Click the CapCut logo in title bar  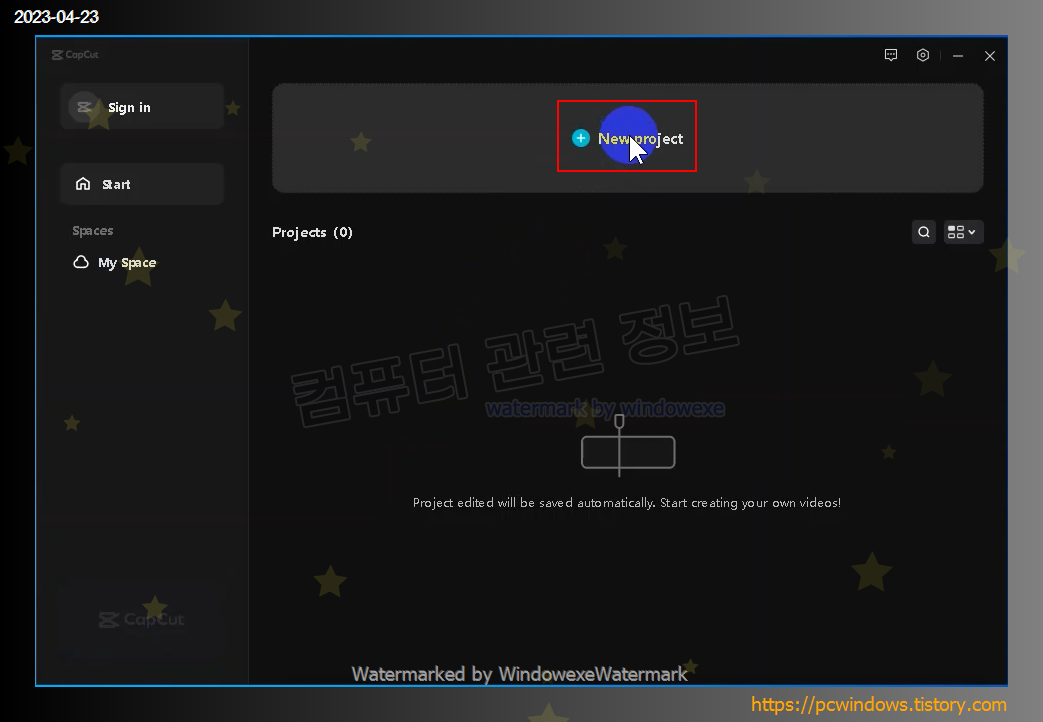[75, 55]
